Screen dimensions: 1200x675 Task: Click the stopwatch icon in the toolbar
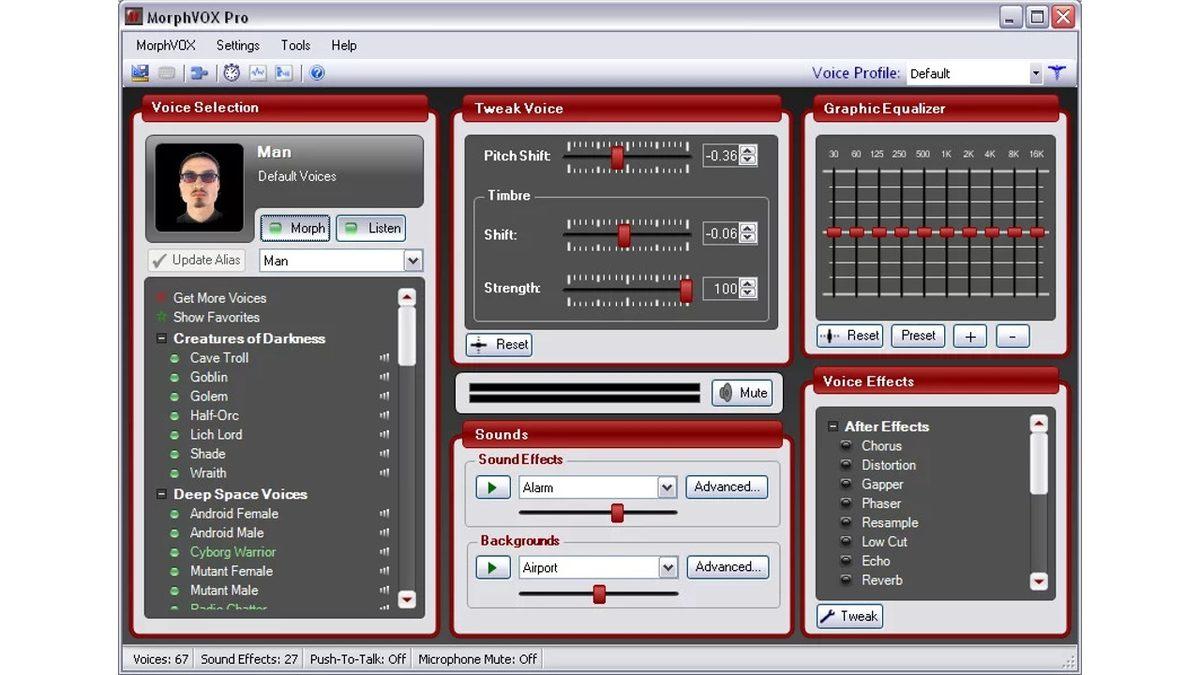231,73
